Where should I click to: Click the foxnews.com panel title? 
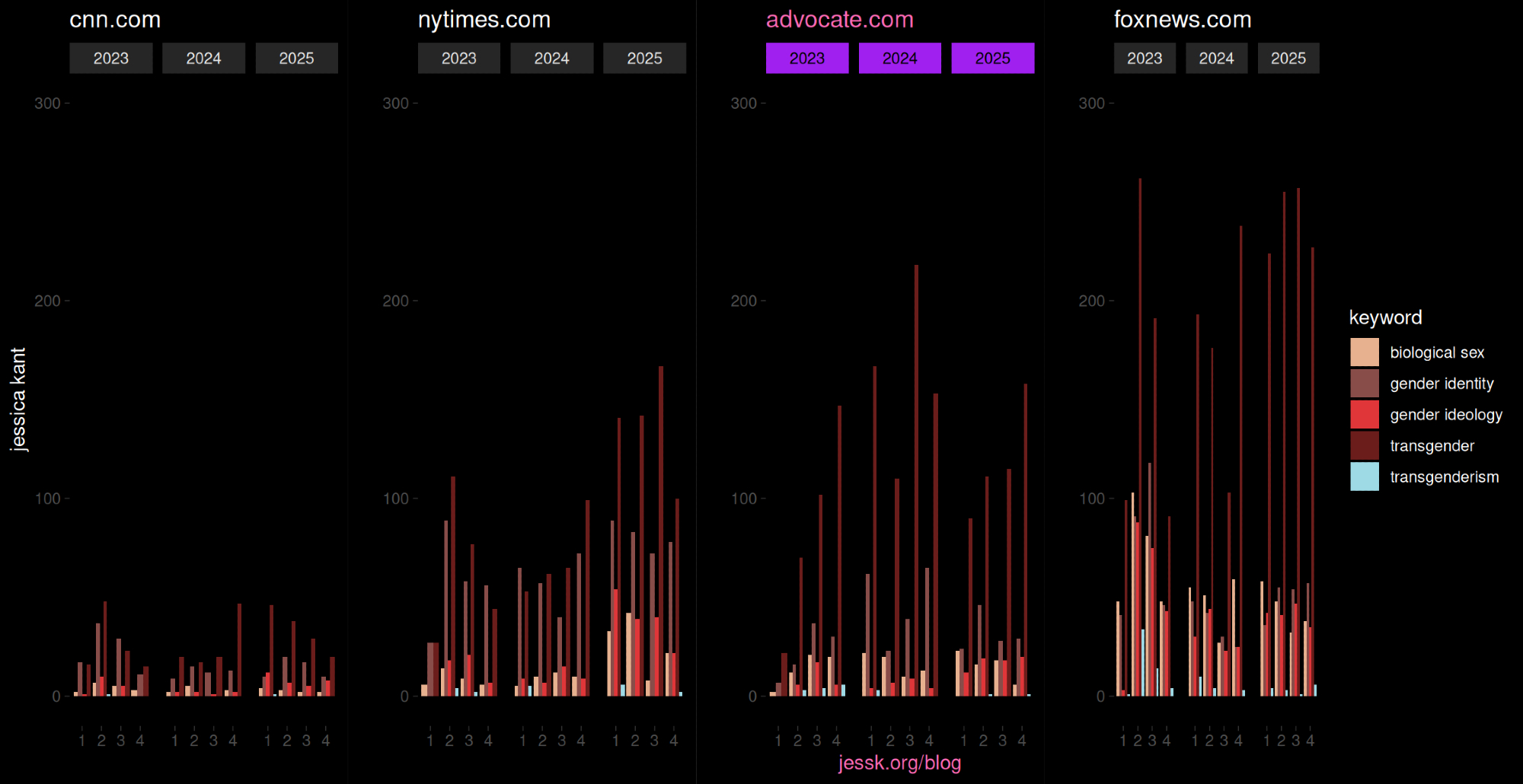tap(1182, 20)
